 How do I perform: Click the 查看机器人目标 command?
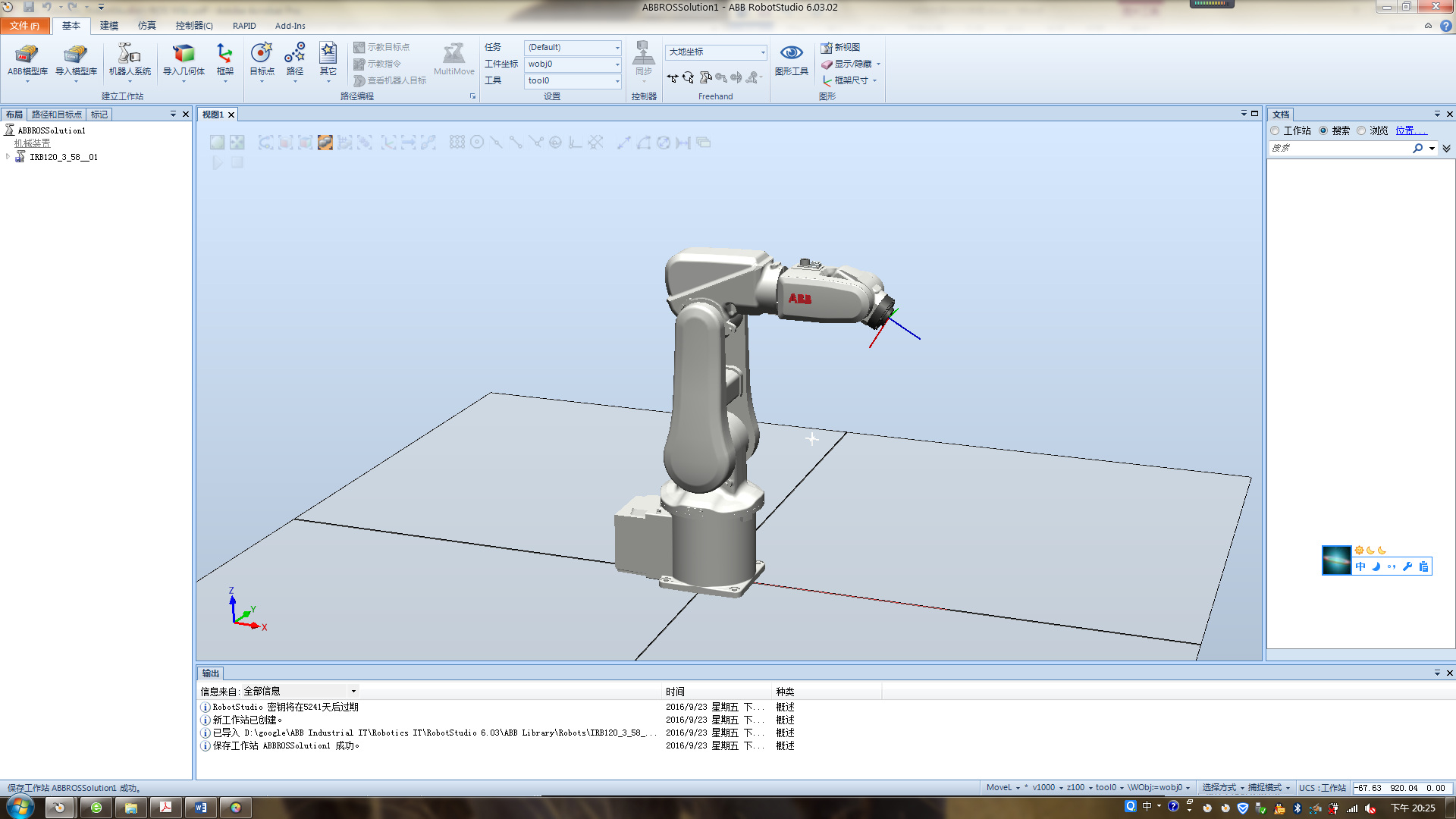pos(390,80)
